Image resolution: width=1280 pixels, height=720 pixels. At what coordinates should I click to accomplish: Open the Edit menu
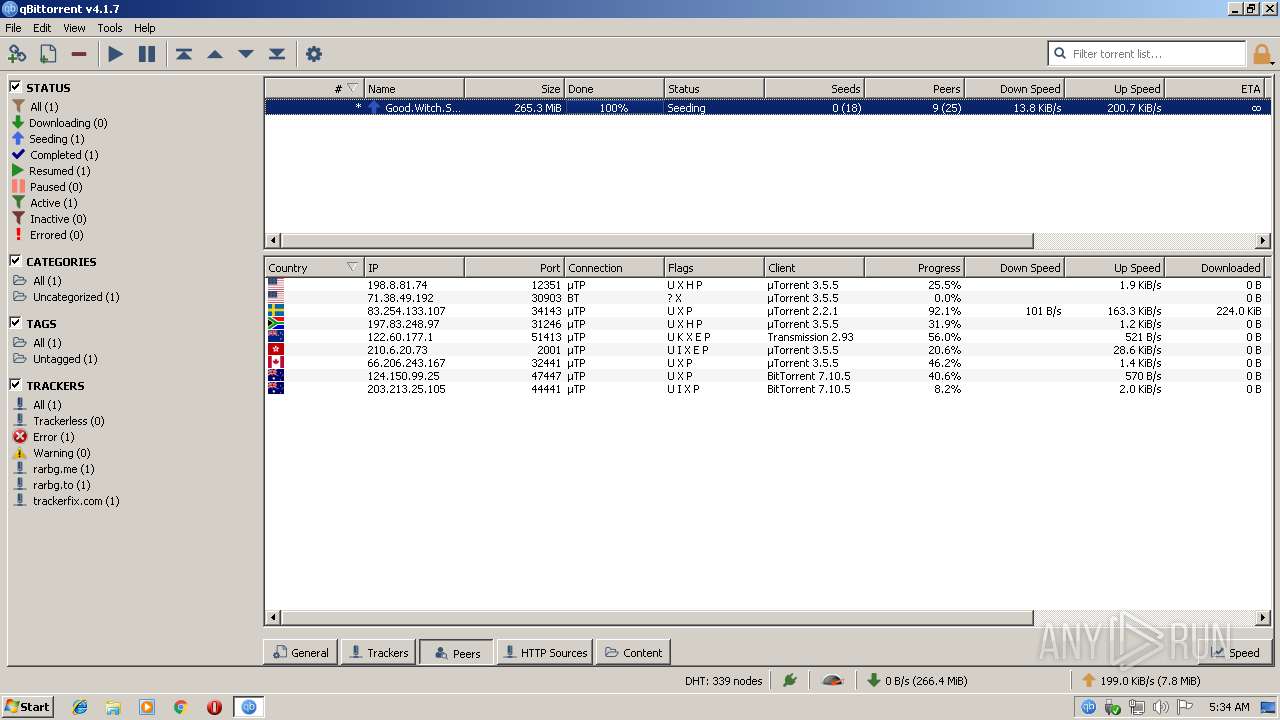42,28
